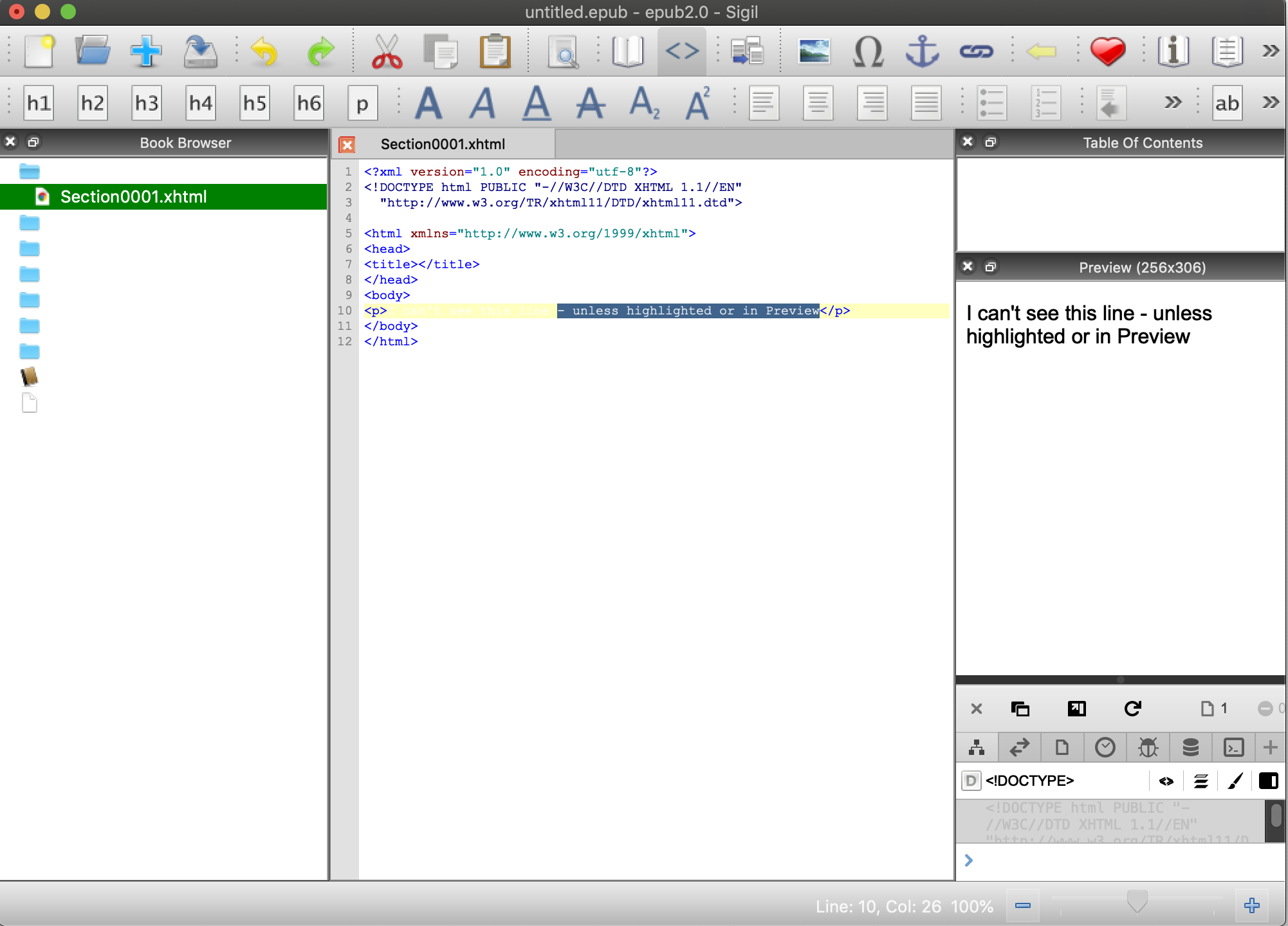This screenshot has width=1288, height=926.
Task: Click the zoom slider handle
Action: pyautogui.click(x=1137, y=902)
